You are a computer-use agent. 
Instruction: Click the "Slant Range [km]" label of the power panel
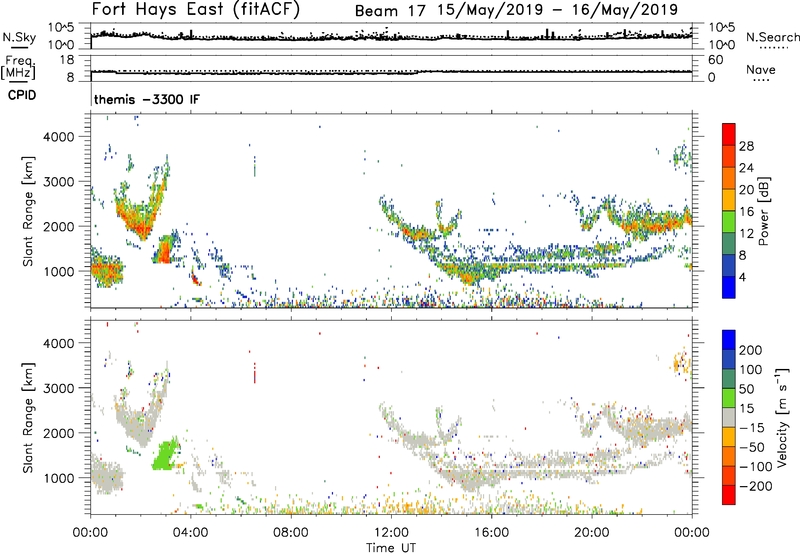coord(28,211)
